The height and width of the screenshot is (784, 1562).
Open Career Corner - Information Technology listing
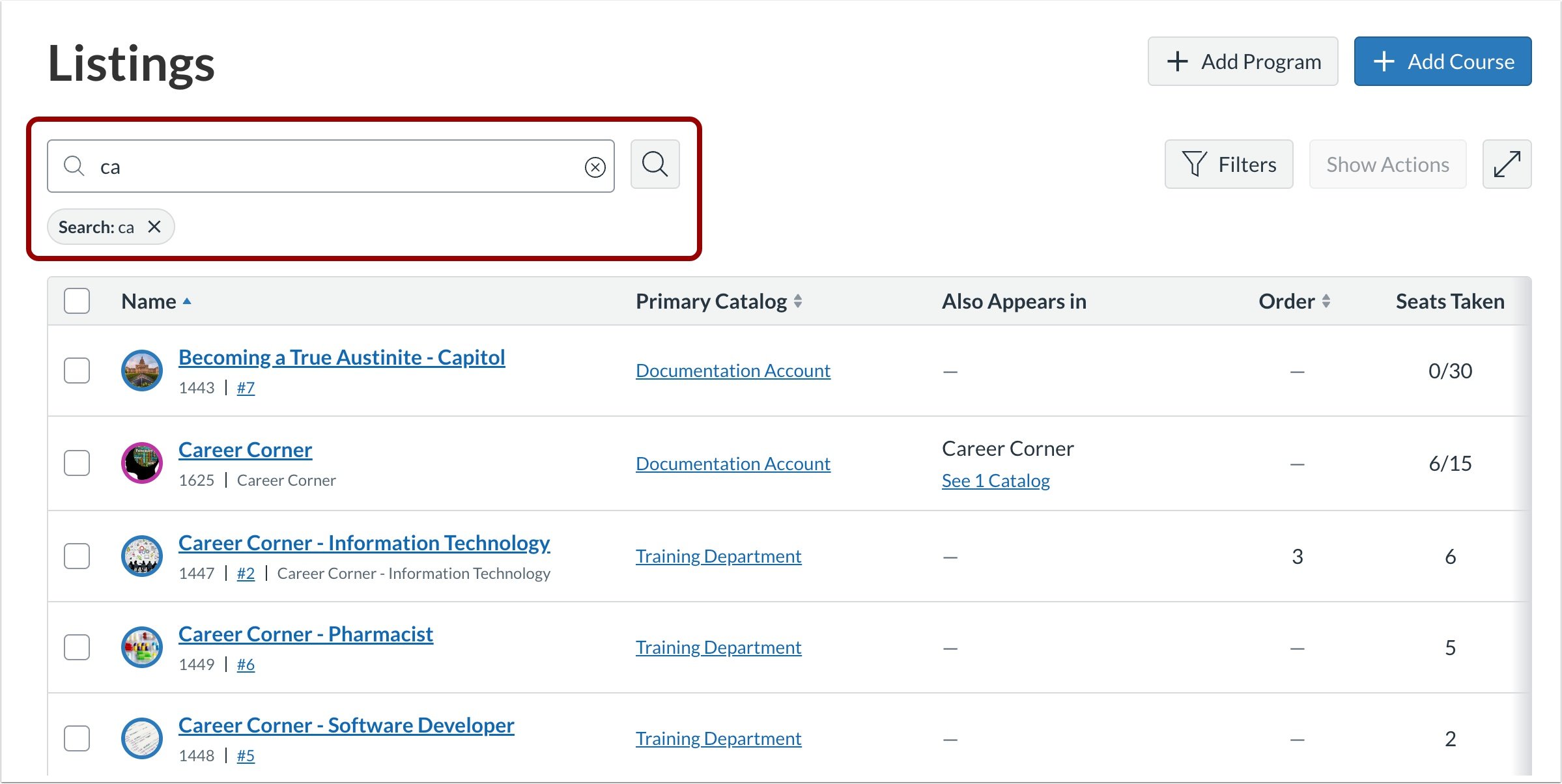(364, 543)
